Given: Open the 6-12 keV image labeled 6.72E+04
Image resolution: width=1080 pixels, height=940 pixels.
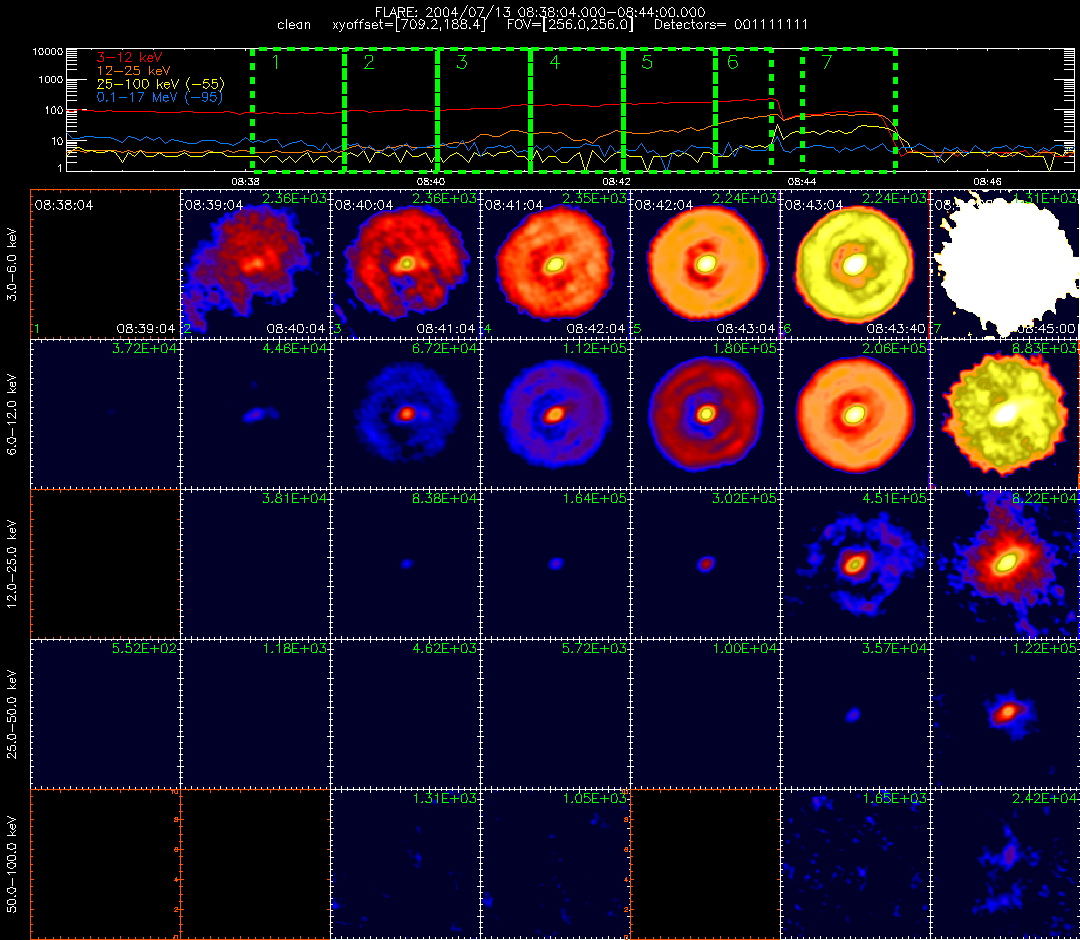Looking at the screenshot, I should (x=406, y=414).
